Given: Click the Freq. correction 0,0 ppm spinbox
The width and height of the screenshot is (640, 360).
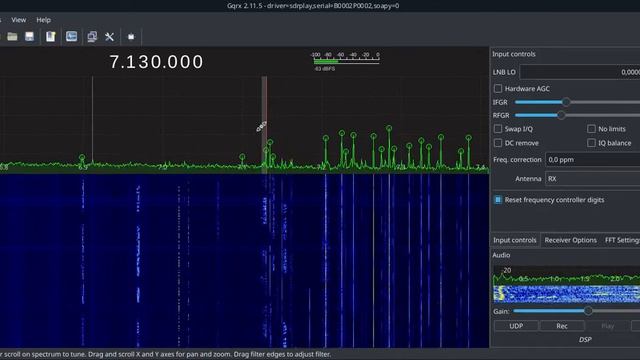Looking at the screenshot, I should pyautogui.click(x=592, y=160).
